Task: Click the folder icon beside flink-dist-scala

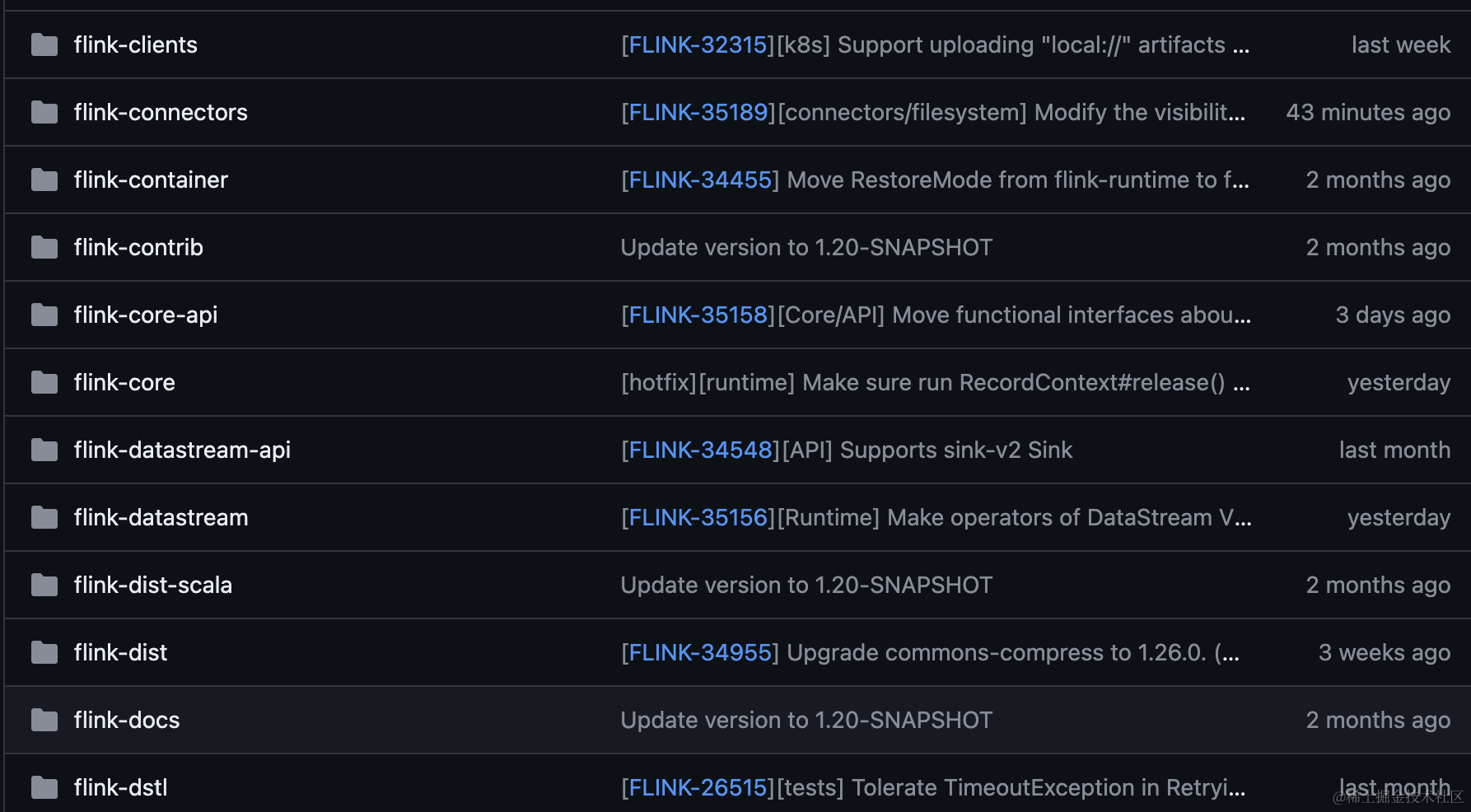Action: click(x=44, y=585)
